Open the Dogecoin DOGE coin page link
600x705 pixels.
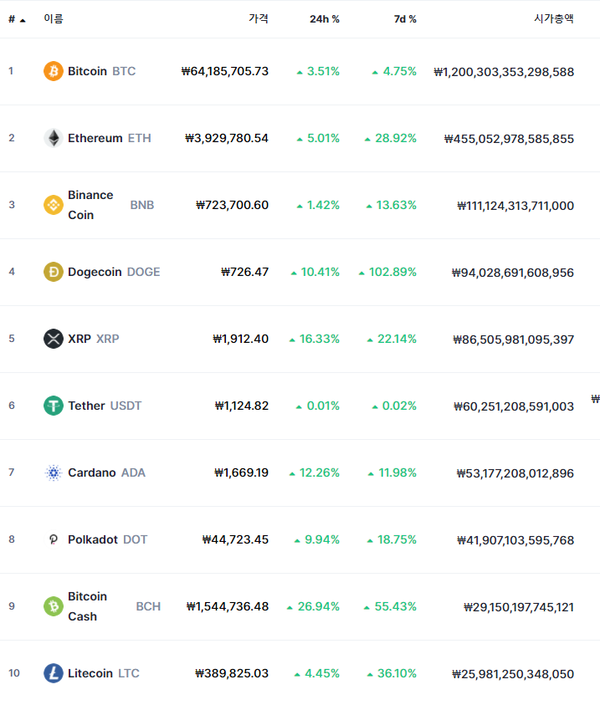pos(114,272)
